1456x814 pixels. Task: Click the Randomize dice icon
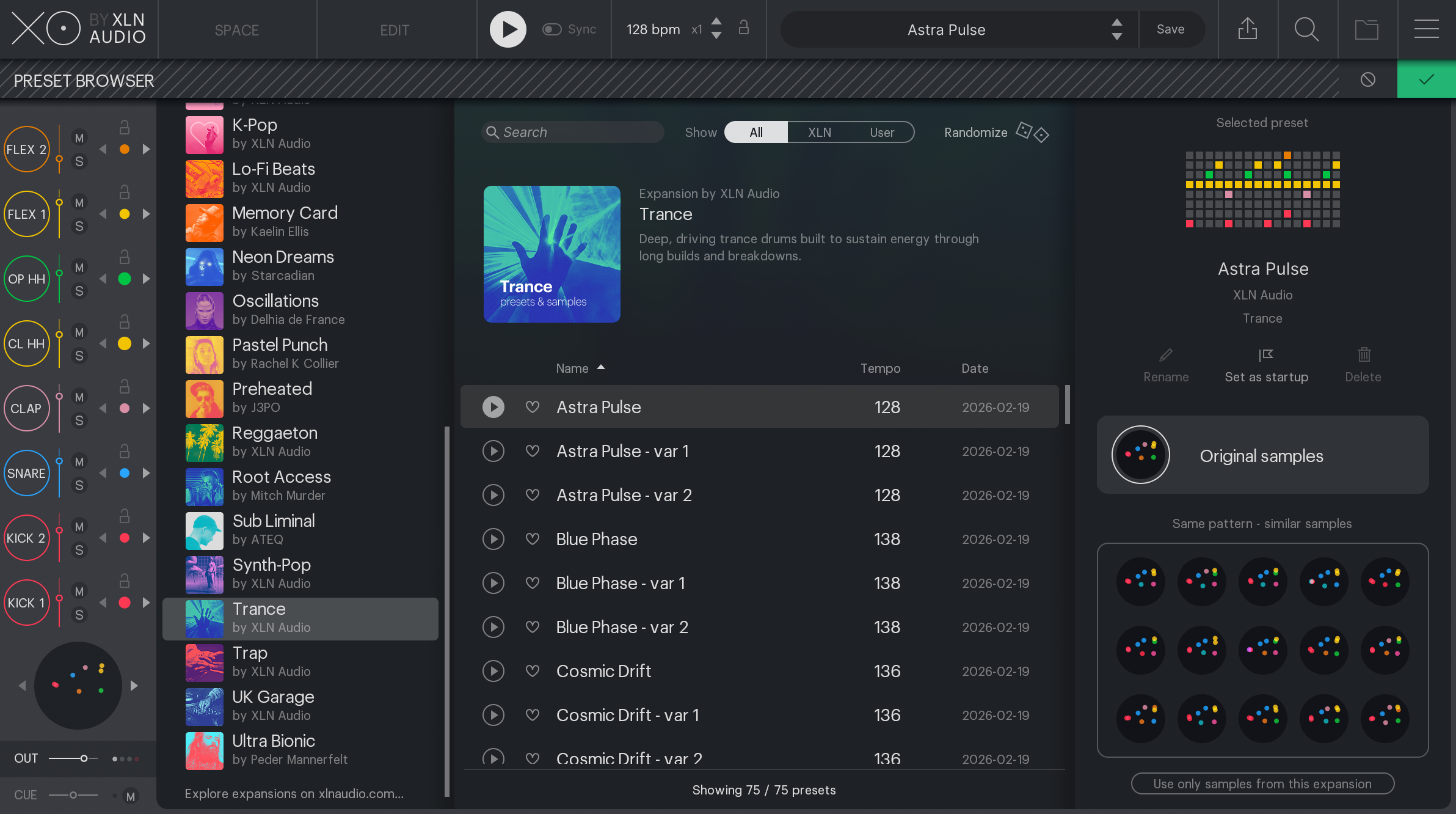pyautogui.click(x=1032, y=132)
